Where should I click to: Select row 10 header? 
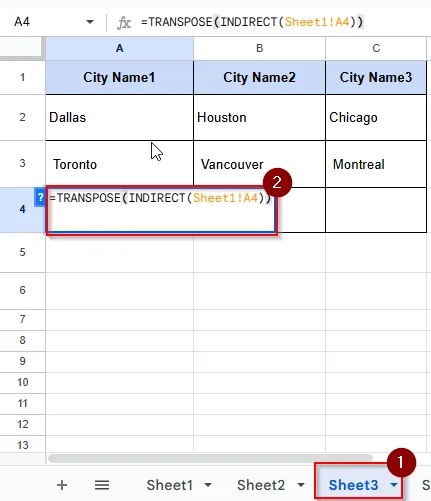(x=22, y=382)
